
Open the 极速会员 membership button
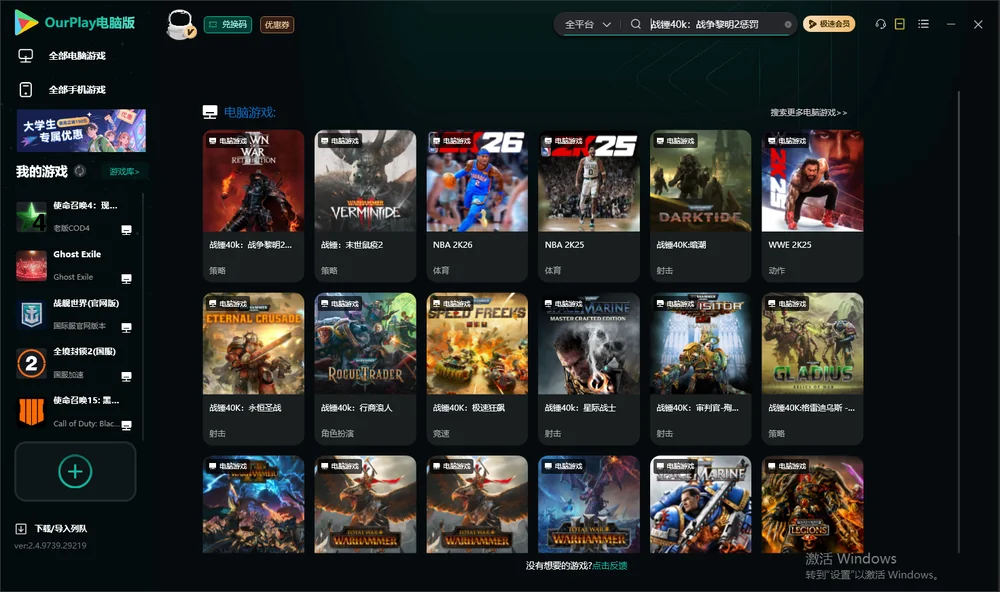click(x=828, y=24)
